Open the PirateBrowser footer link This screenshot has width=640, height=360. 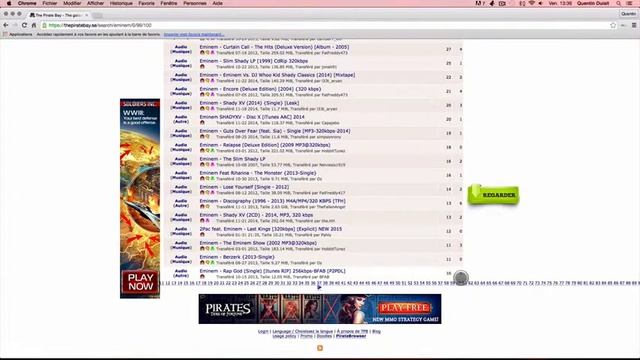click(x=351, y=336)
